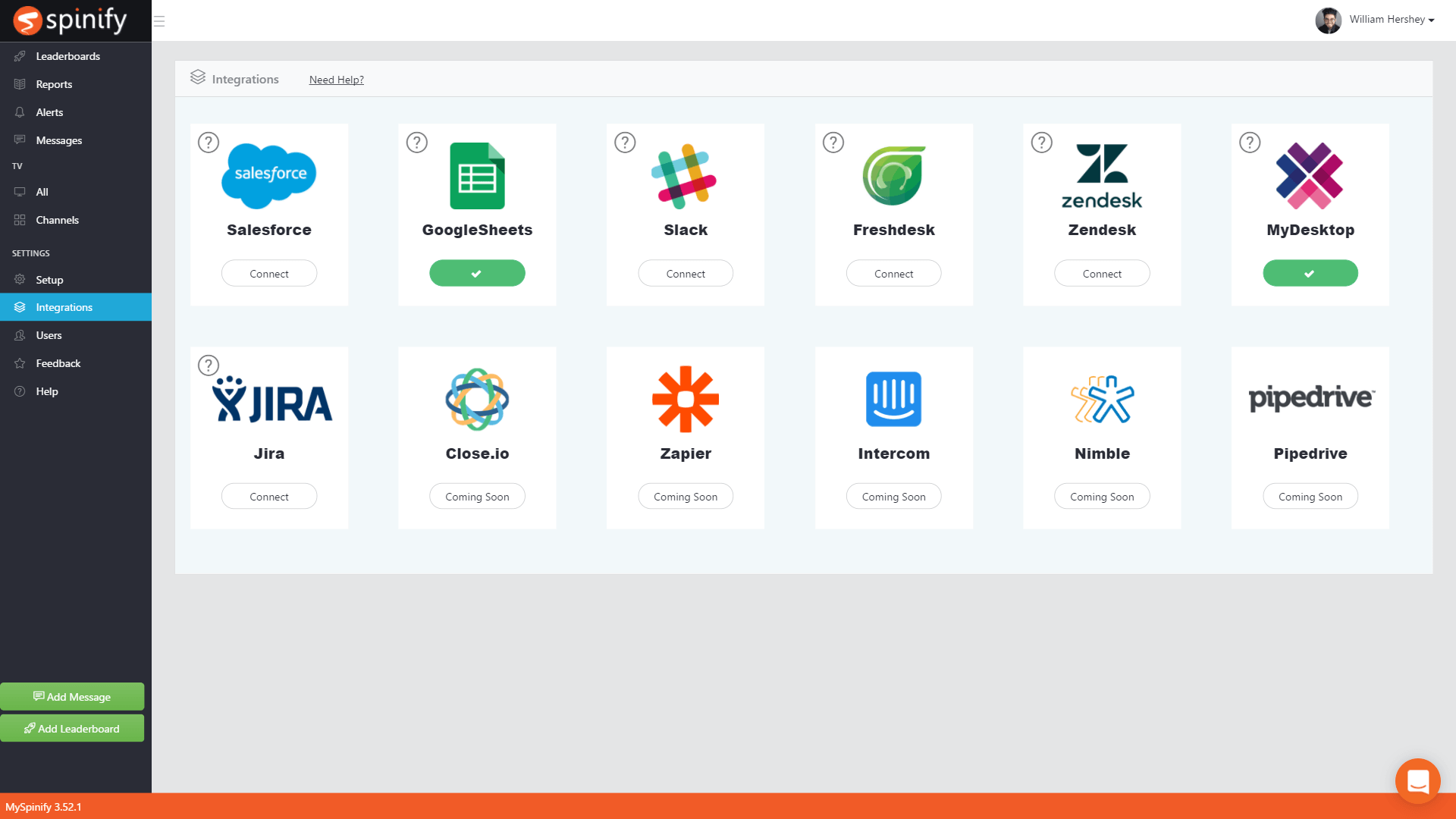Show help for the Jira integration
1456x819 pixels.
tap(209, 366)
